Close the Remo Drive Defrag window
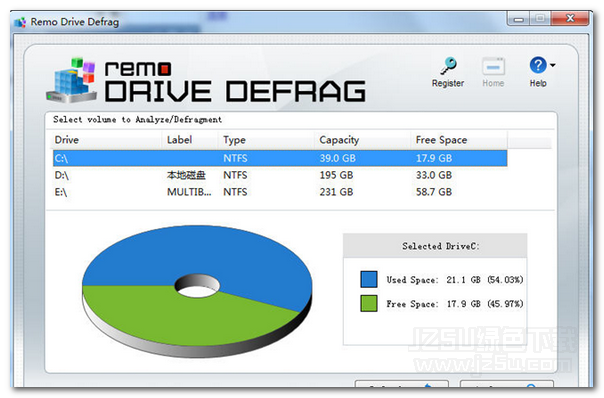Image resolution: width=604 pixels, height=398 pixels. [570, 18]
